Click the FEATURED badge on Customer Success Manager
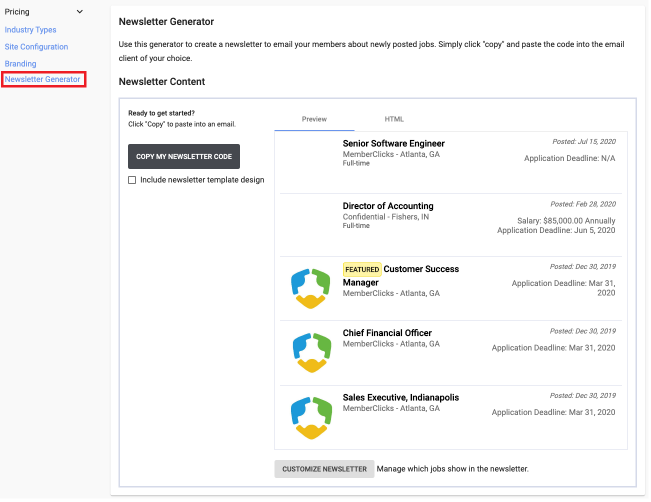651x502 pixels. coord(362,269)
